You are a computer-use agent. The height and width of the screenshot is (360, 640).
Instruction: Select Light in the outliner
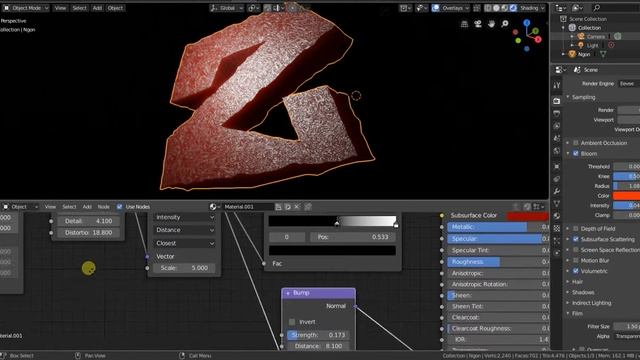(593, 46)
